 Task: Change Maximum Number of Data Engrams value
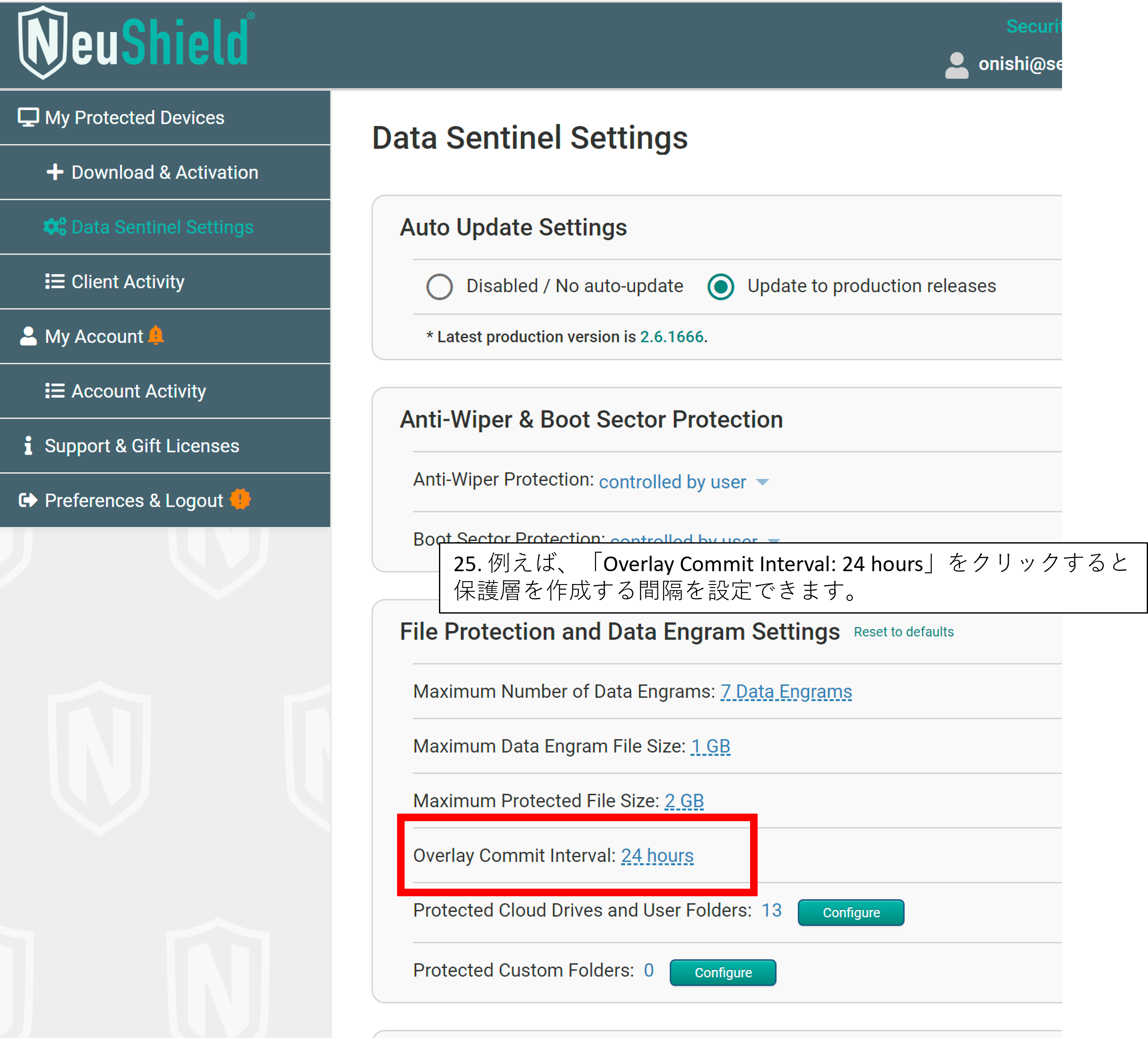[x=786, y=692]
